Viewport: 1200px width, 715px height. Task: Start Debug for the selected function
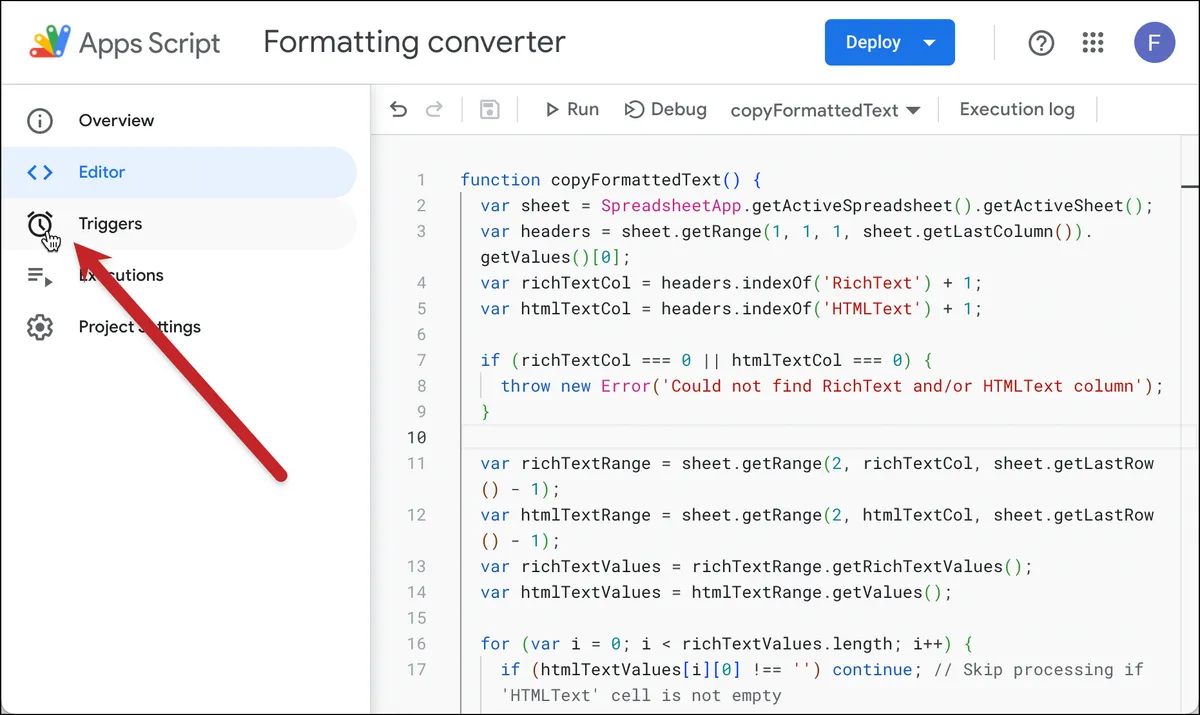pyautogui.click(x=666, y=110)
